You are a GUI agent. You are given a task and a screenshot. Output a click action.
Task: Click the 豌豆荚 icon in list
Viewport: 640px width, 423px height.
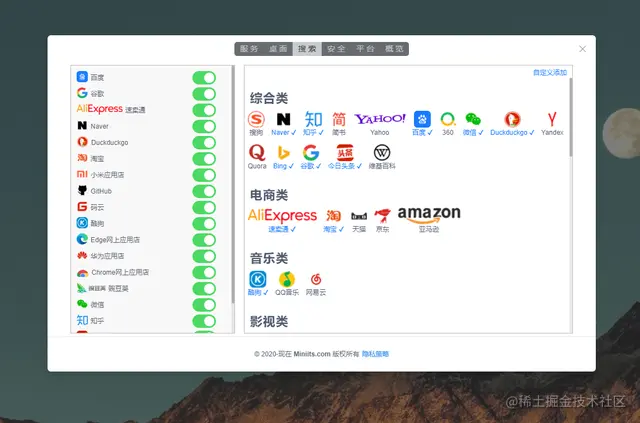(x=81, y=288)
